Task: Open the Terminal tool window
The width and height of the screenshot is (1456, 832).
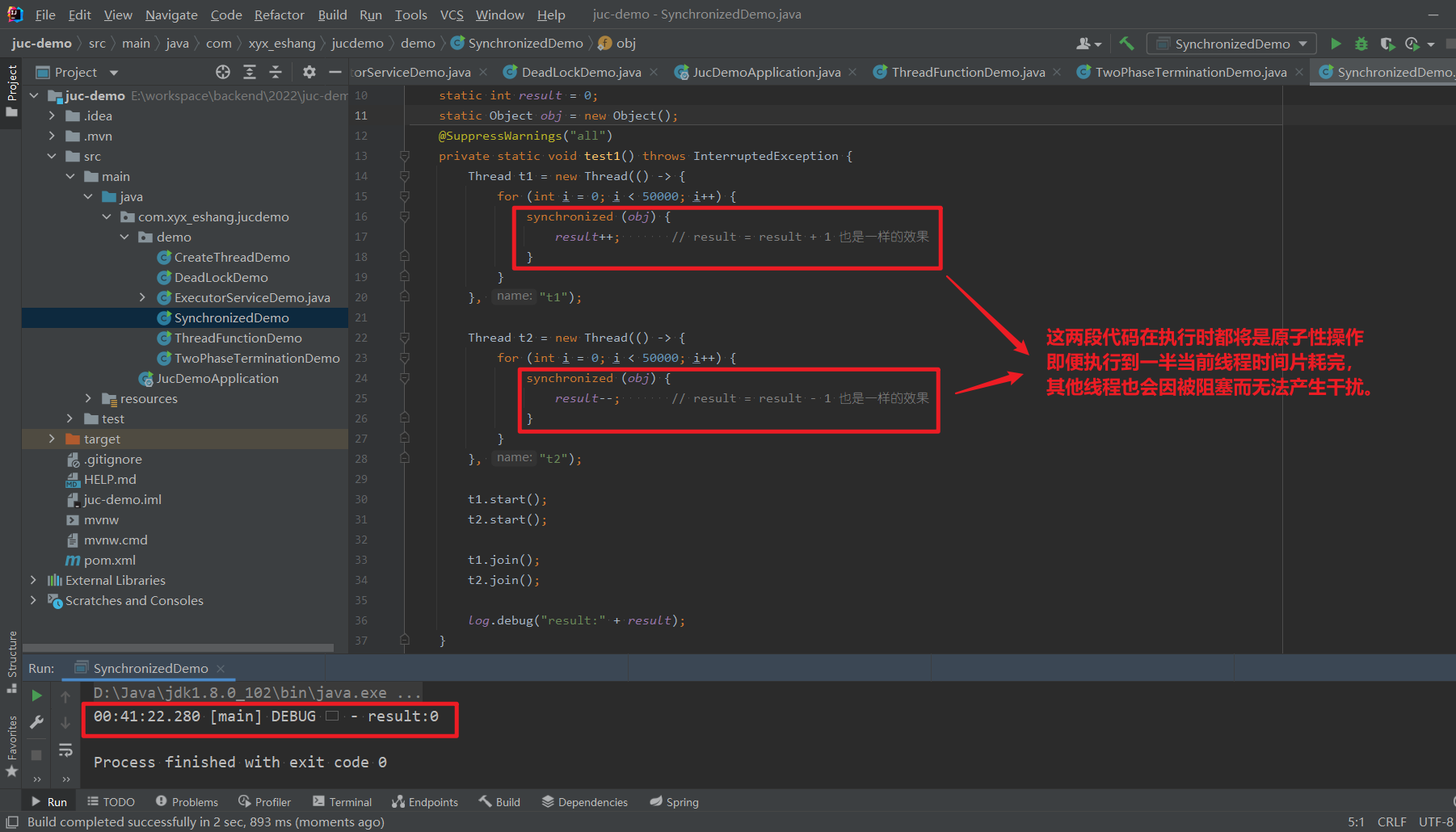Action: point(343,802)
